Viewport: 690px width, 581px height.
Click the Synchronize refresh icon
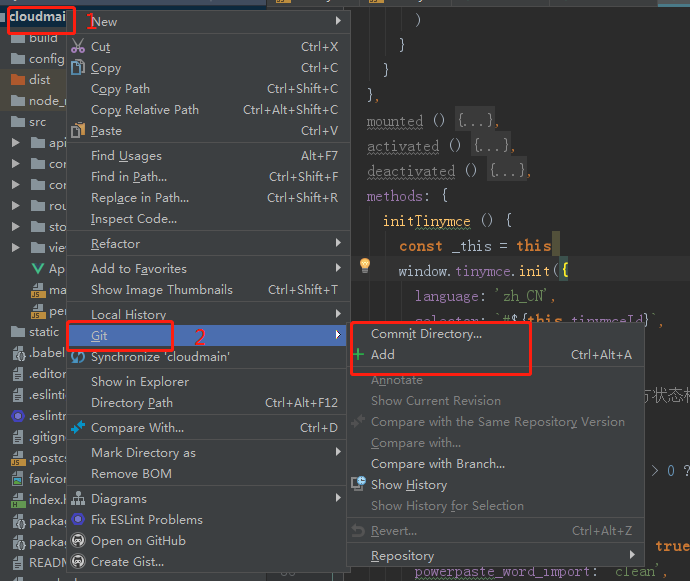(x=78, y=357)
